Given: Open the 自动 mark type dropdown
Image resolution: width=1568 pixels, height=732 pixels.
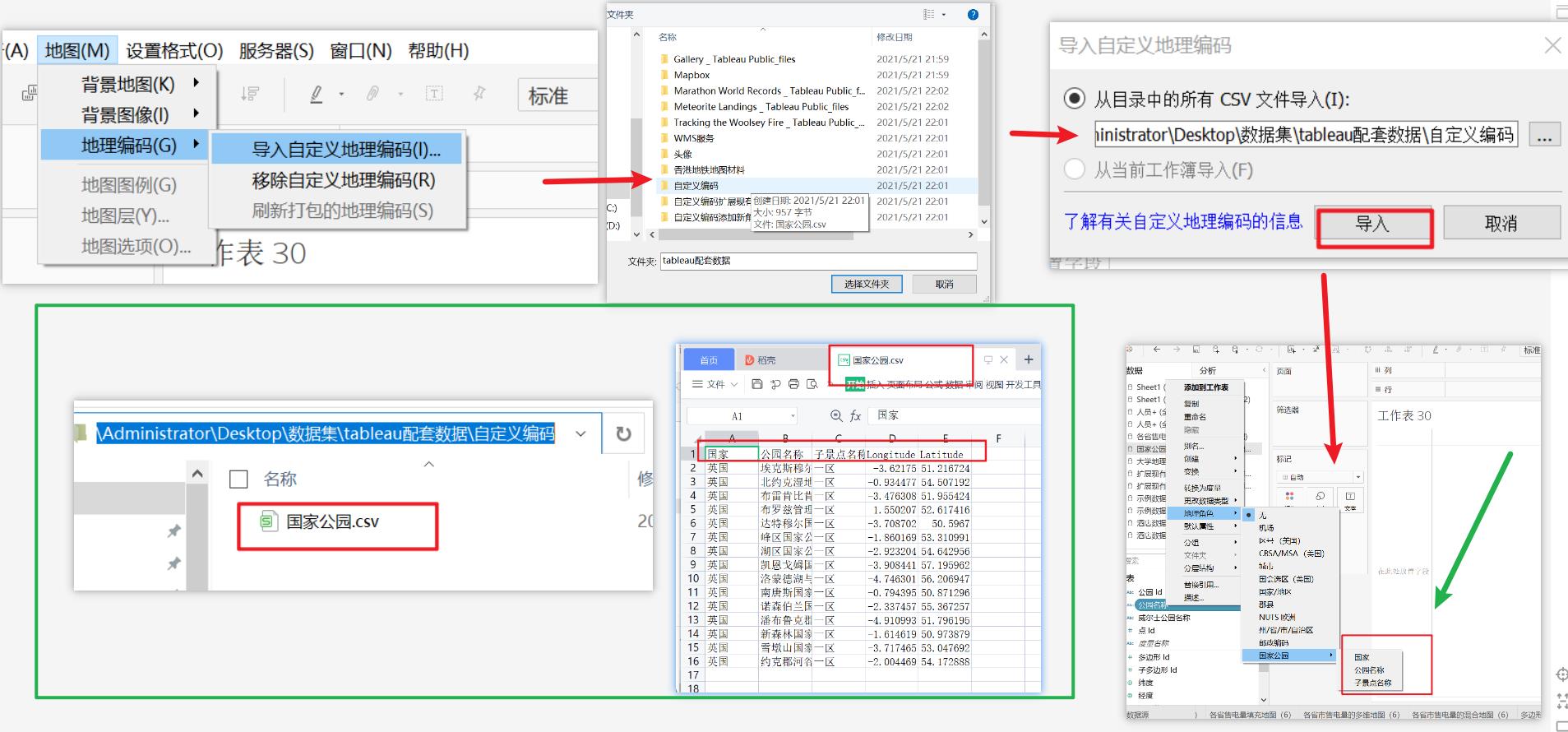Looking at the screenshot, I should [x=1321, y=477].
